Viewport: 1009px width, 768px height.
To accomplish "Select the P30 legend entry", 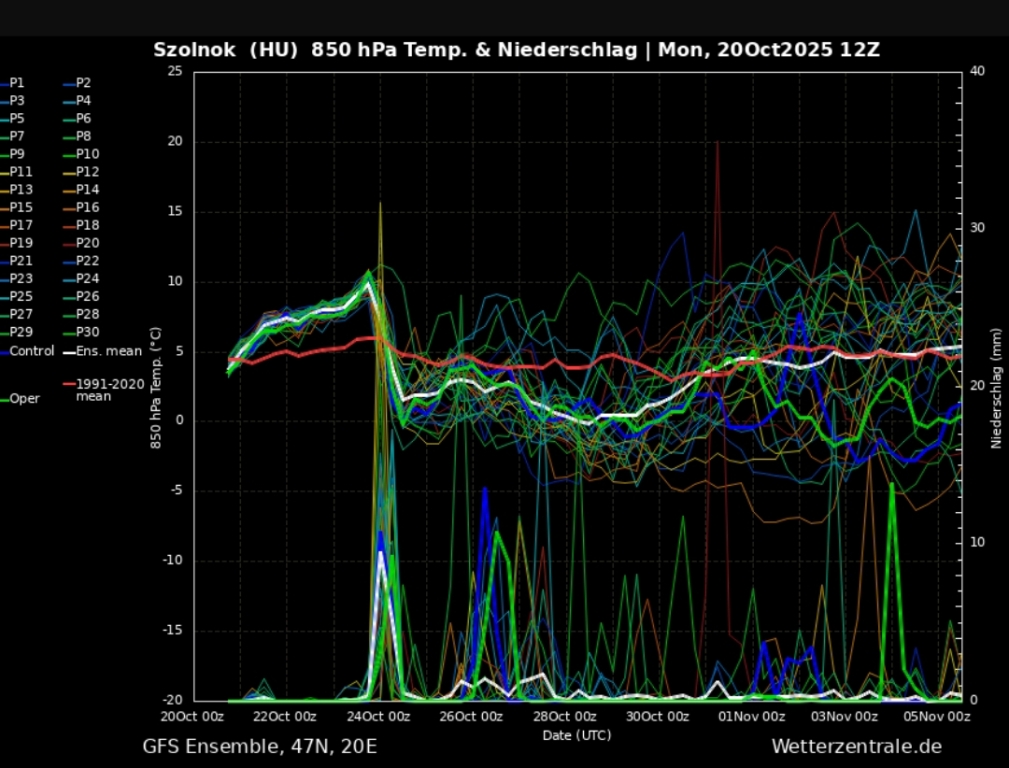I will (87, 332).
